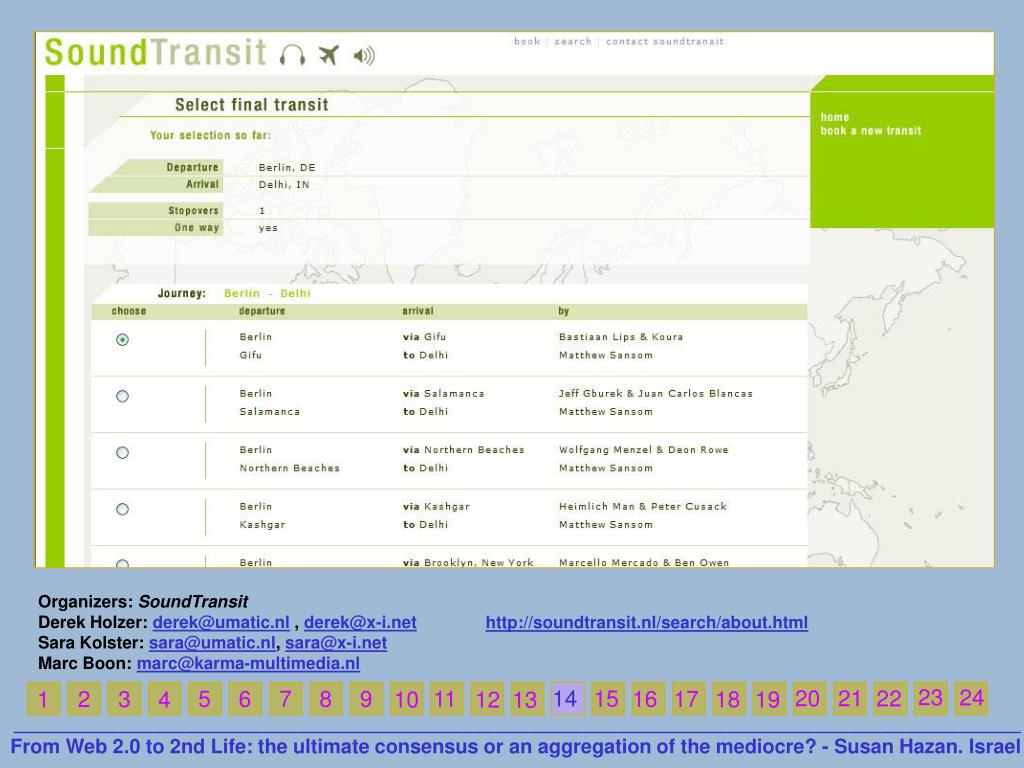Go to slide 4
The width and height of the screenshot is (1024, 768).
(x=165, y=699)
